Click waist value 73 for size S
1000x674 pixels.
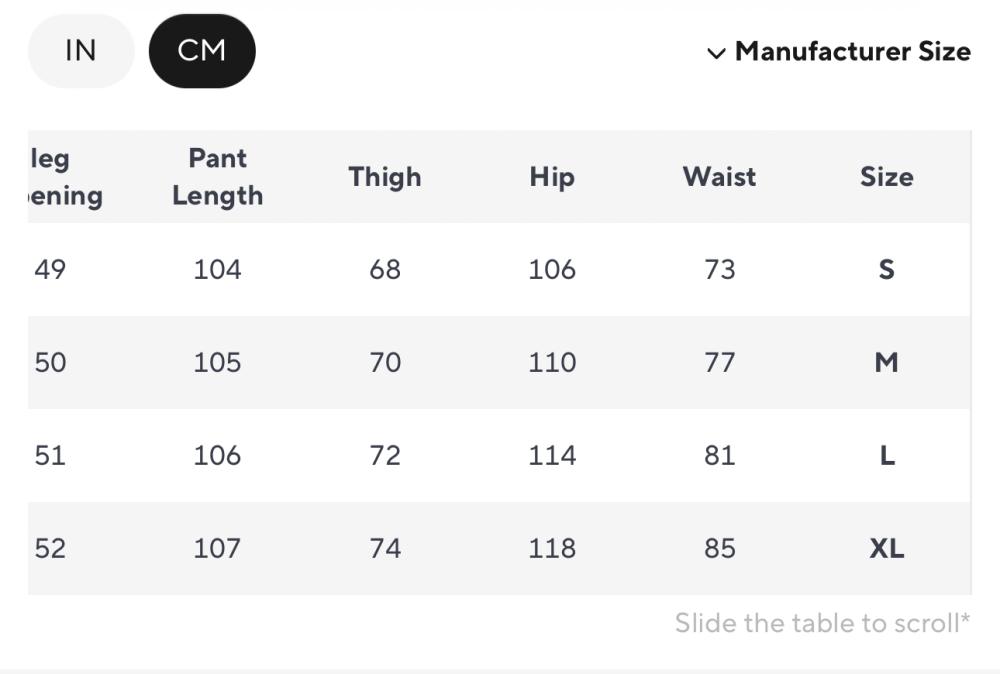pyautogui.click(x=719, y=270)
